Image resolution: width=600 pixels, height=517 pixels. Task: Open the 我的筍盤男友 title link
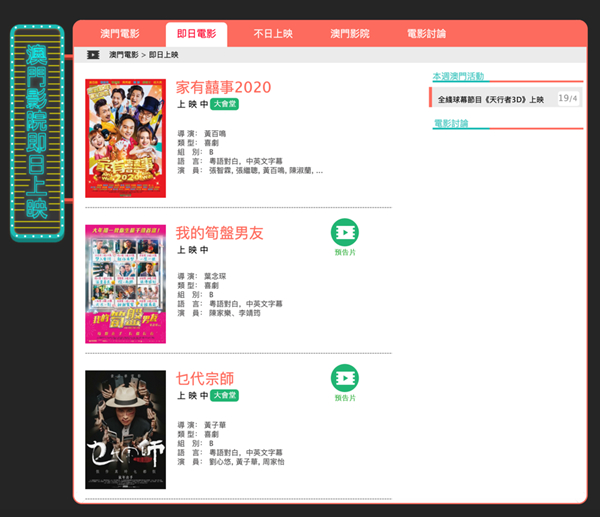[220, 233]
